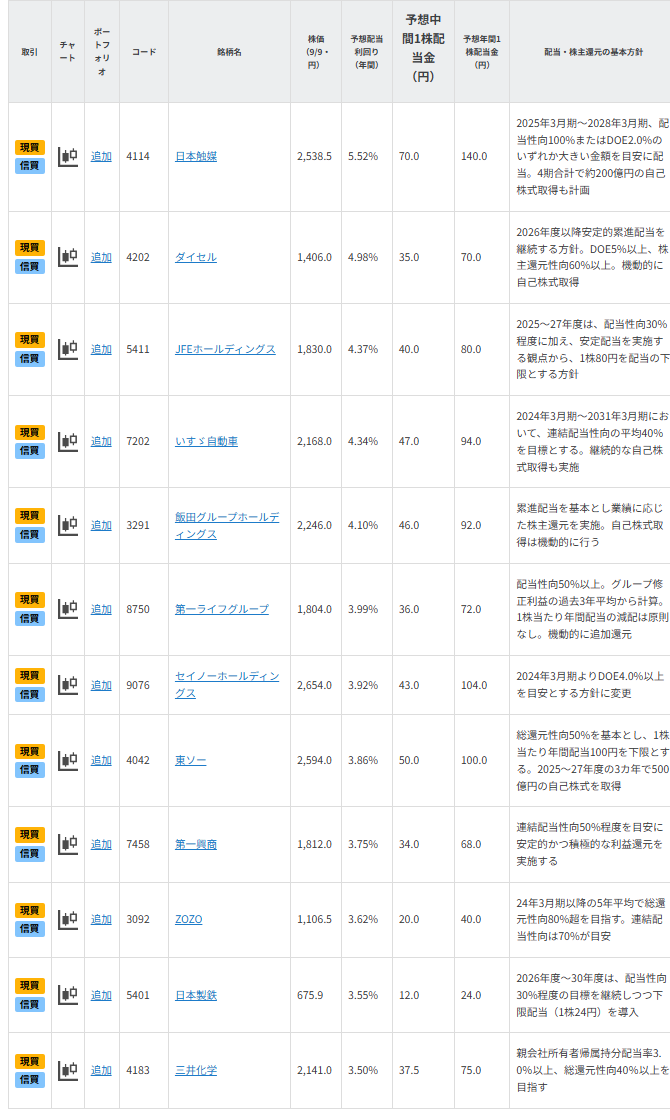Open the 第一興商 stock link
Viewport: 670px width, 1120px height.
click(196, 844)
